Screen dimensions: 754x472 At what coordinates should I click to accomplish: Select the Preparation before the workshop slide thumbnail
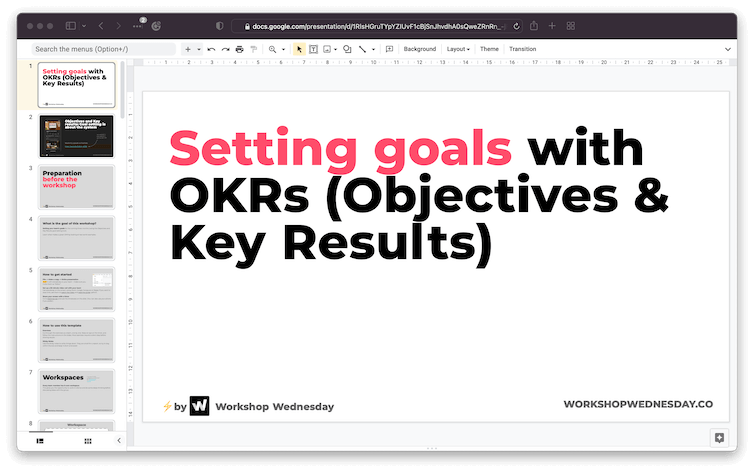(77, 186)
